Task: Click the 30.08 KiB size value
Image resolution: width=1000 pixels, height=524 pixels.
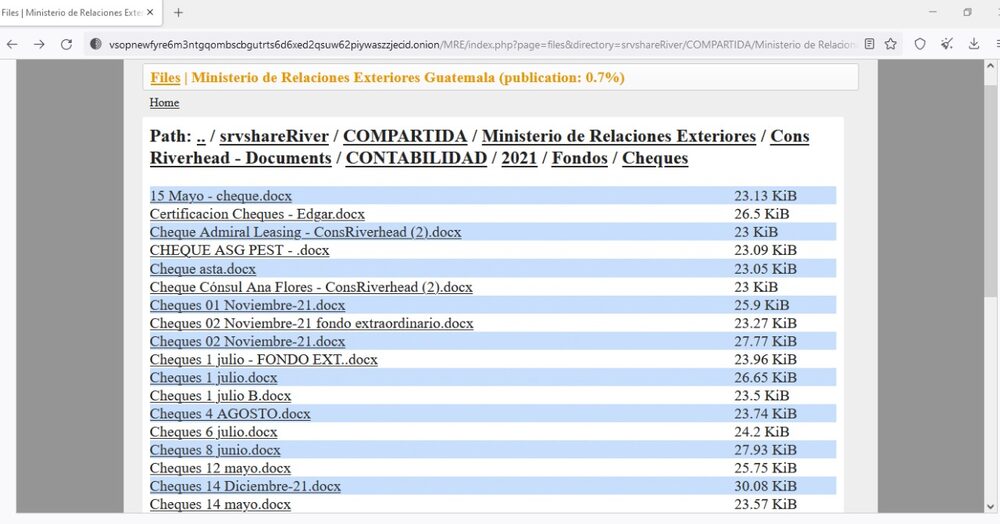Action: click(765, 486)
